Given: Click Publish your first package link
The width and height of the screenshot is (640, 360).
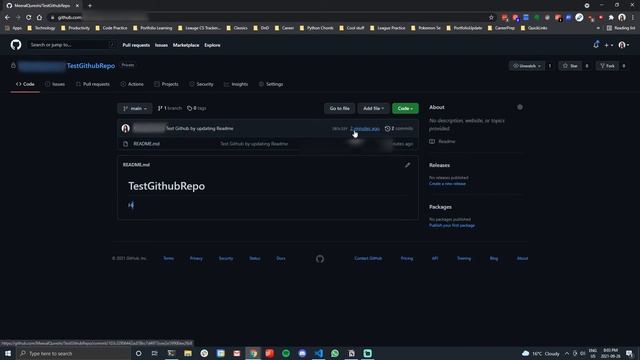Looking at the screenshot, I should click(452, 225).
